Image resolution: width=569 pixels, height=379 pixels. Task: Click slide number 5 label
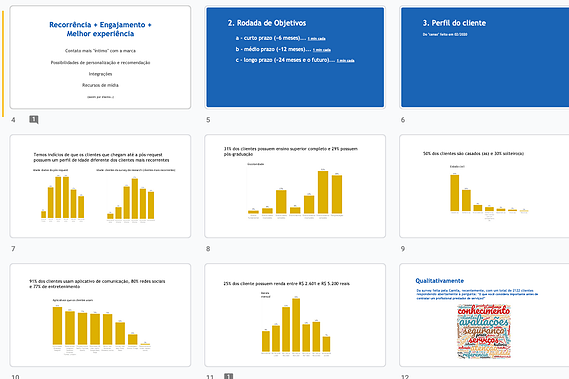[208, 120]
